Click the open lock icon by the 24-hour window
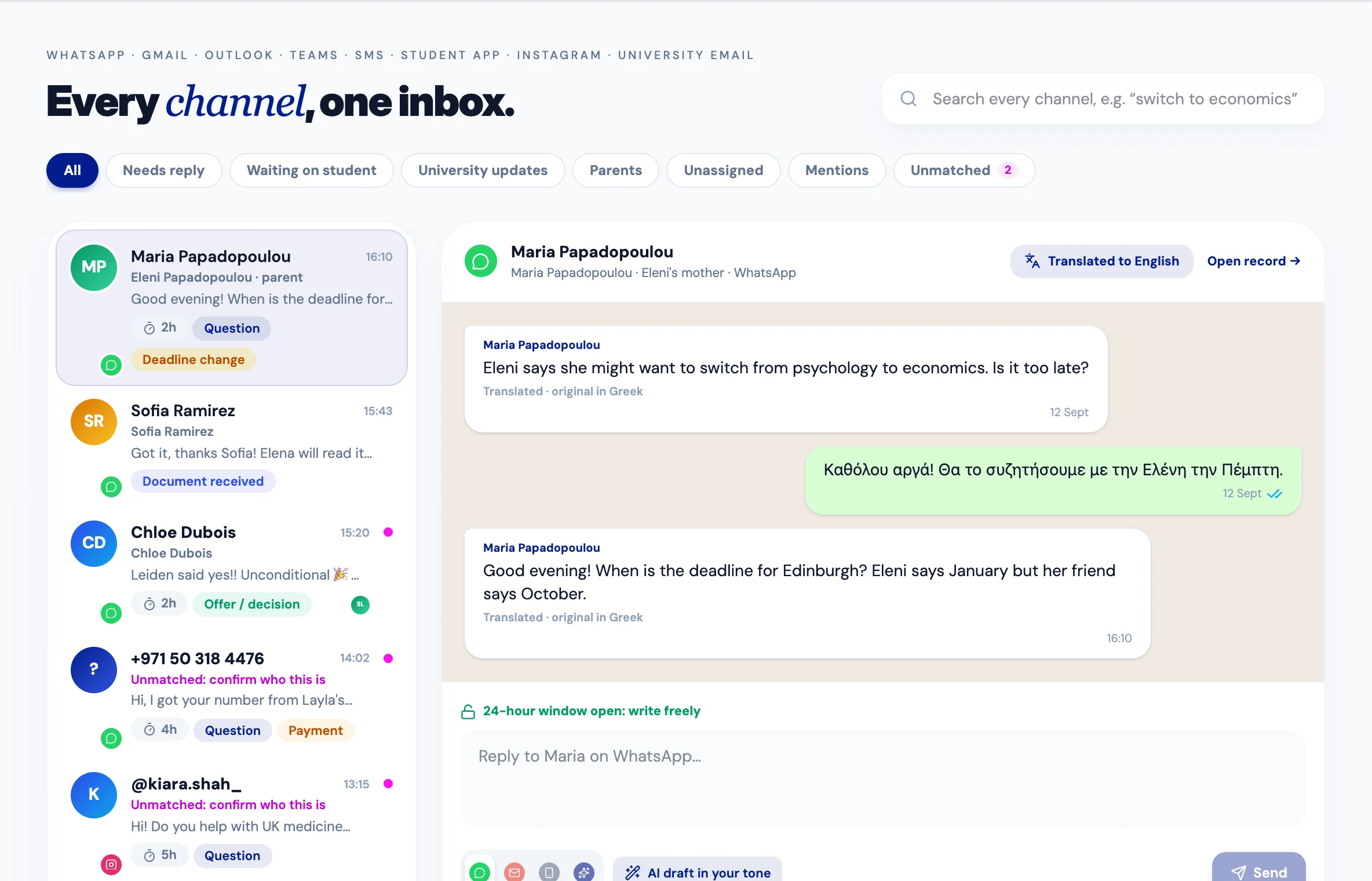The height and width of the screenshot is (881, 1372). click(x=468, y=711)
